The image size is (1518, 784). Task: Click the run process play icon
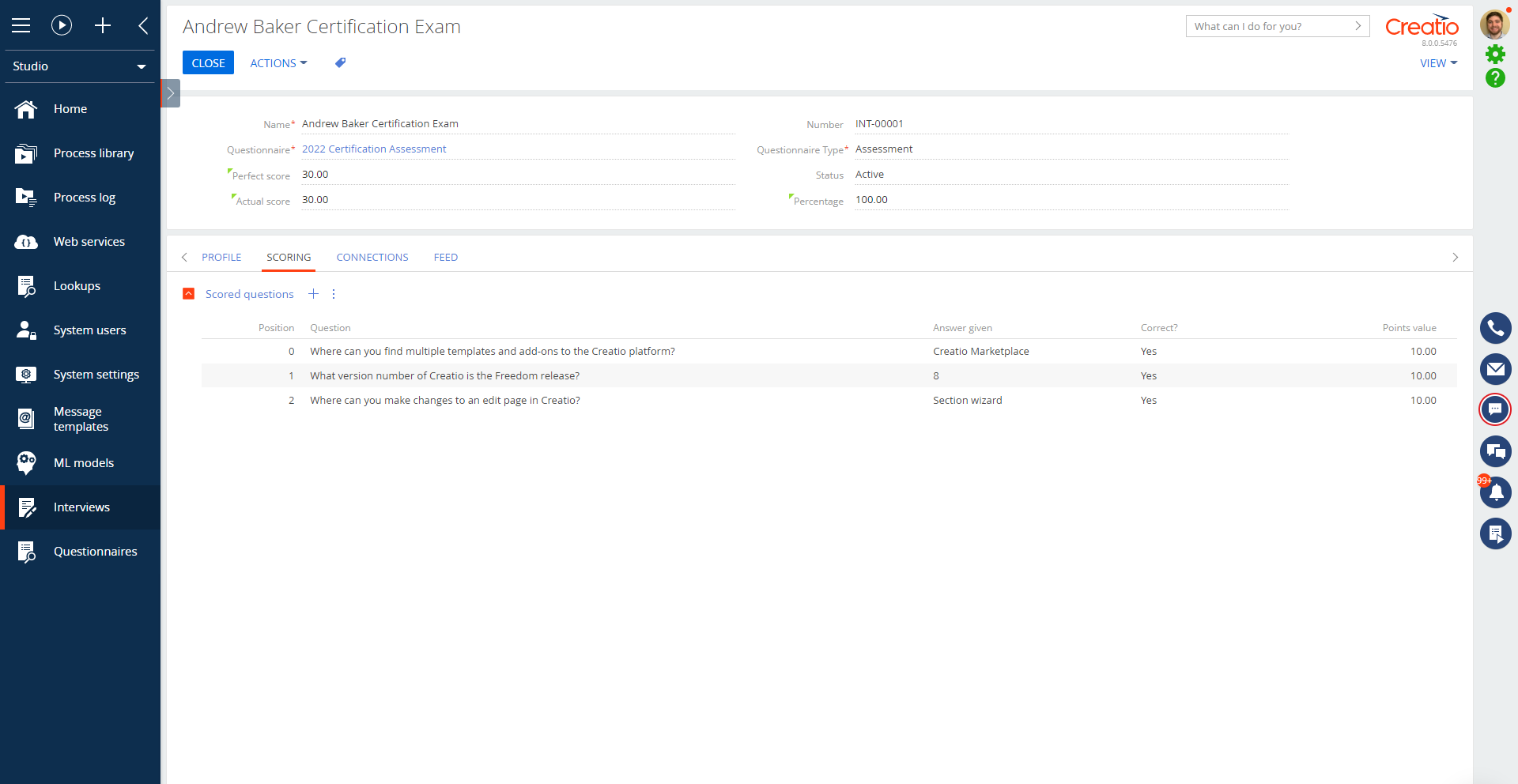click(62, 25)
